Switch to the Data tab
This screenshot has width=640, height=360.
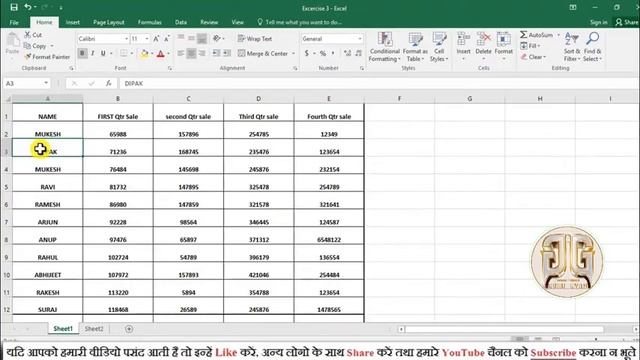click(x=181, y=22)
